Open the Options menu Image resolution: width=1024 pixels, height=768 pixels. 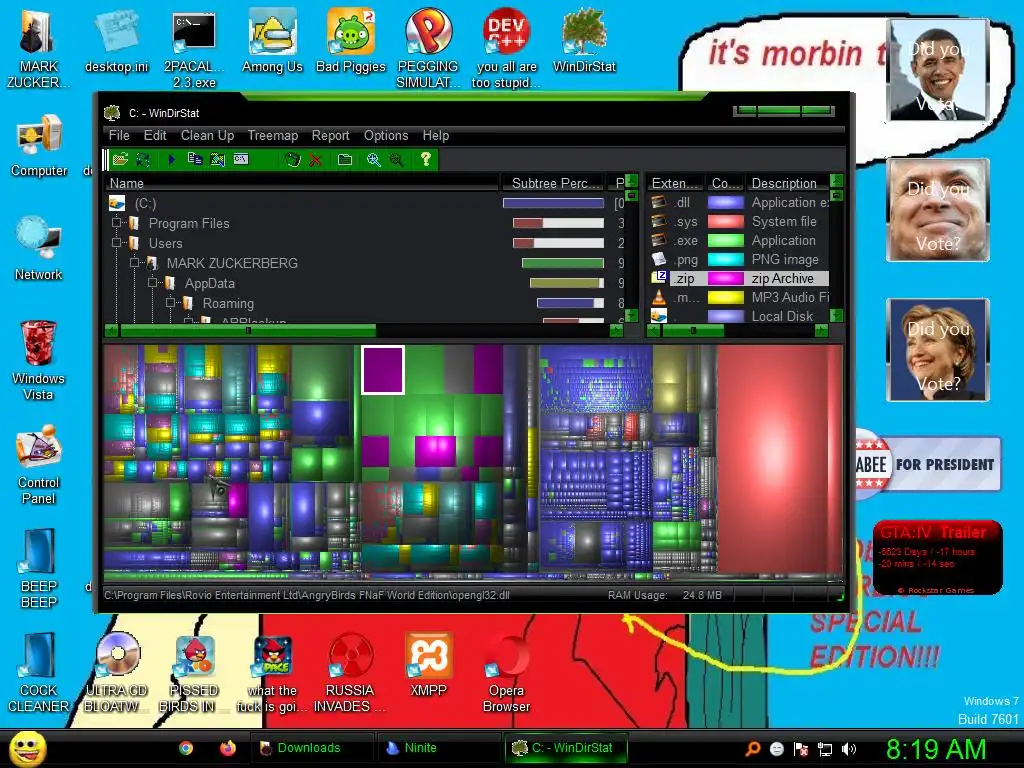pyautogui.click(x=386, y=135)
